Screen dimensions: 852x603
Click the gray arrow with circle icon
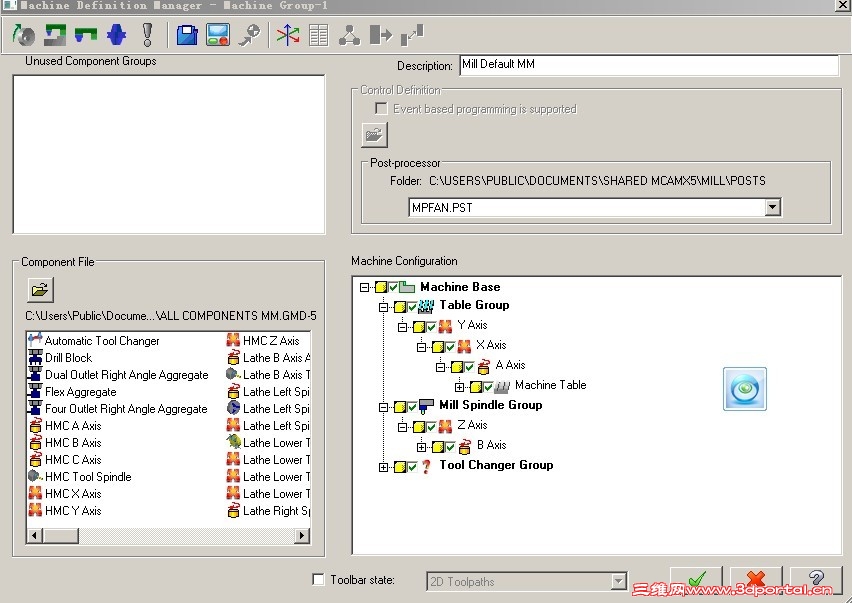click(249, 35)
